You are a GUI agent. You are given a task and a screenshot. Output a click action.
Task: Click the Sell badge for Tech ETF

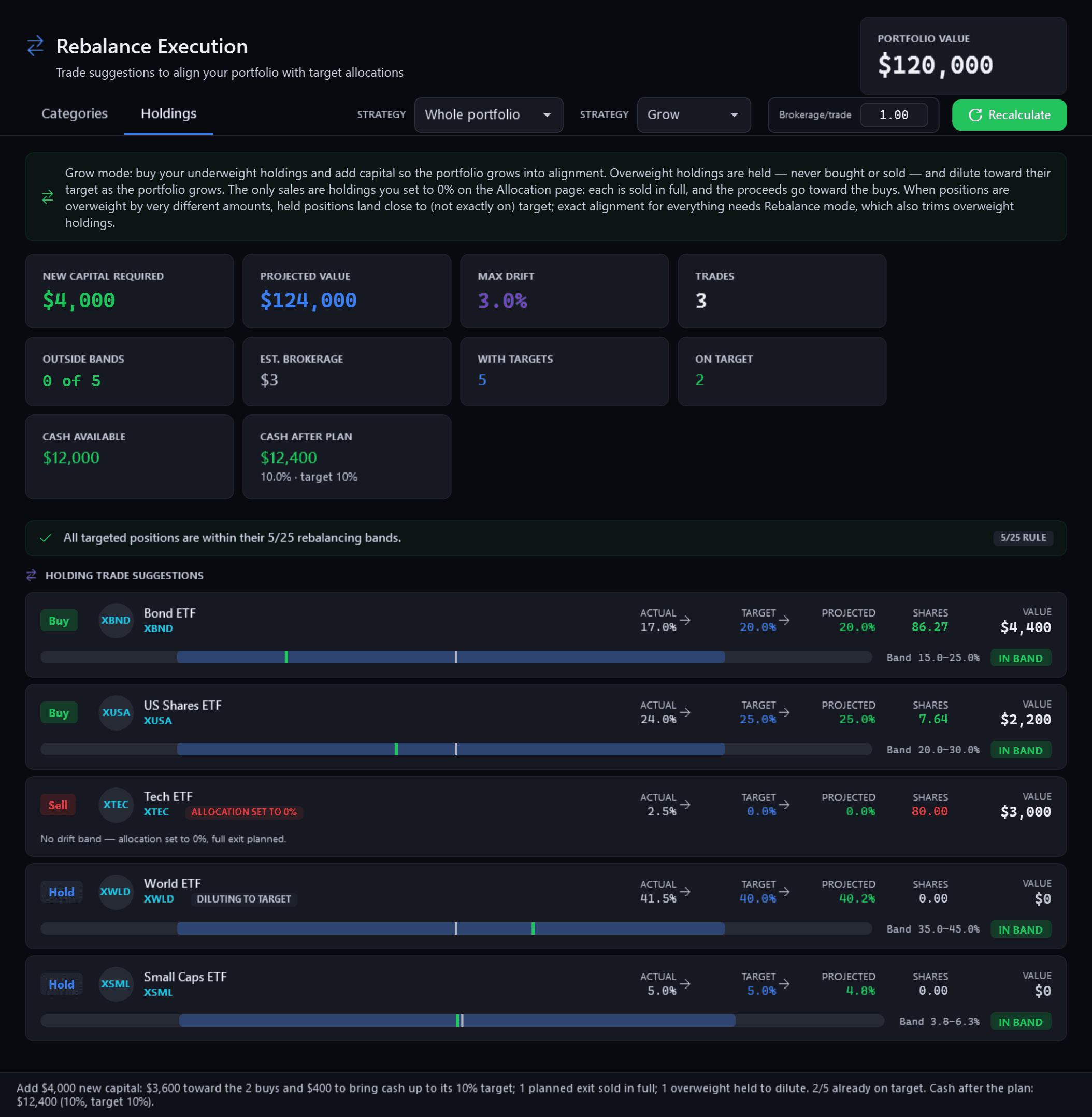click(58, 805)
